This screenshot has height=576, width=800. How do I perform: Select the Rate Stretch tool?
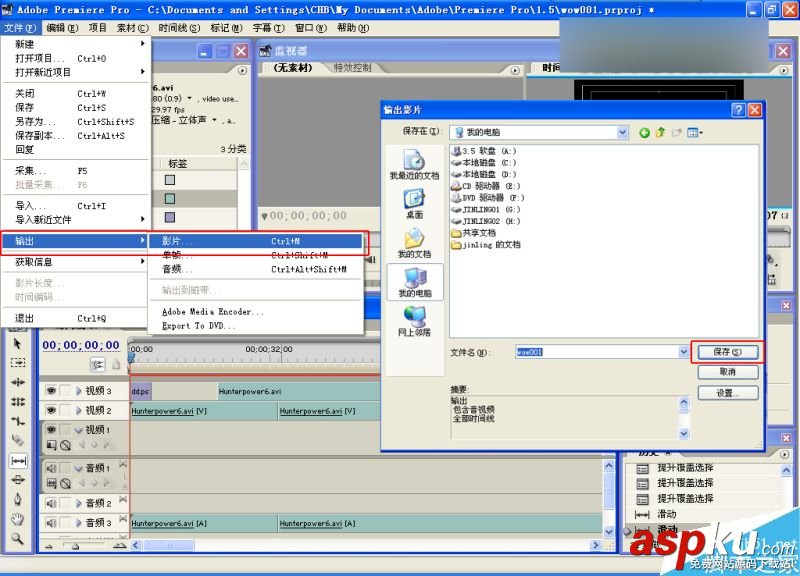[17, 421]
